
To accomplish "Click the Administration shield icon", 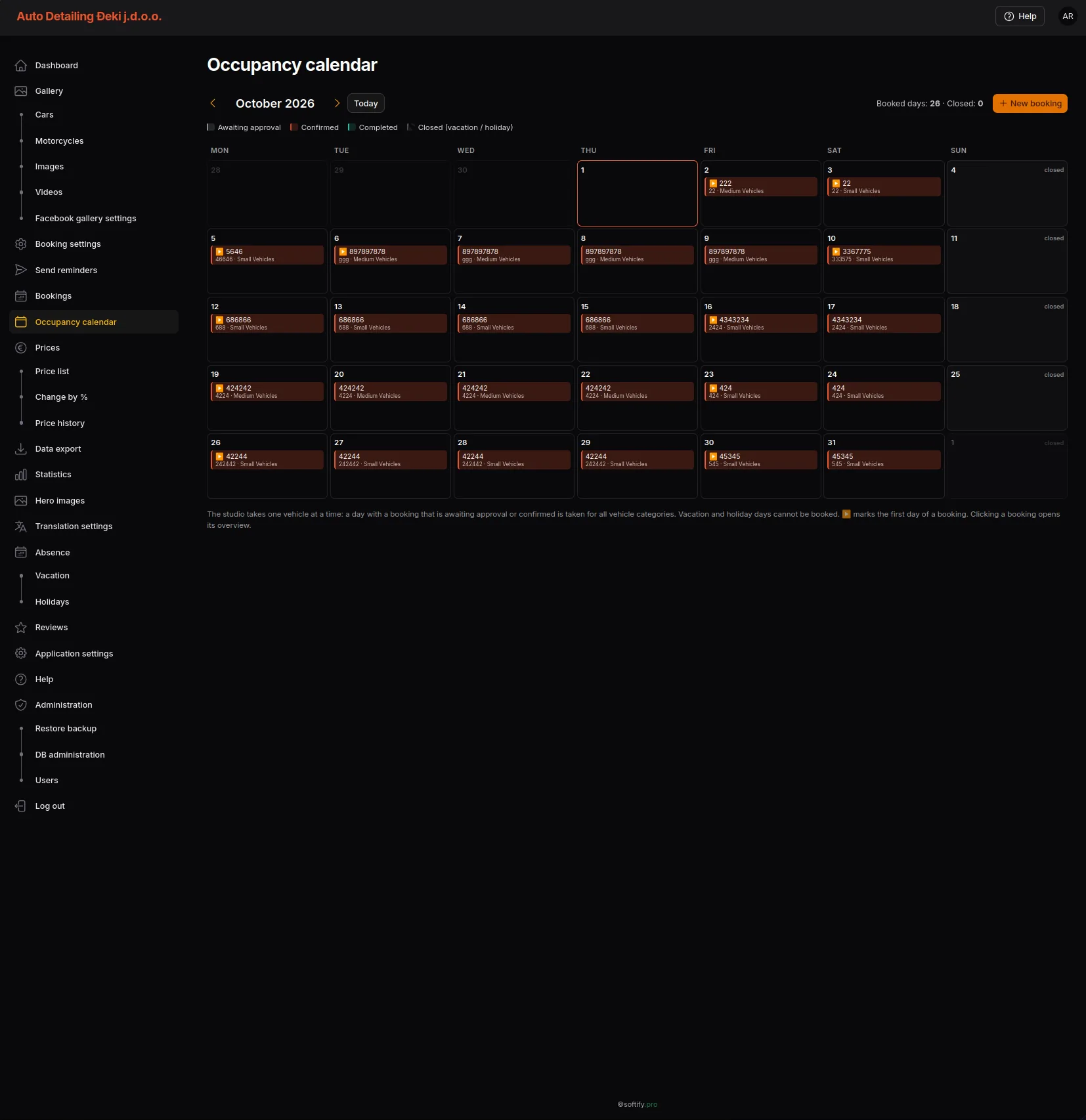I will (21, 705).
